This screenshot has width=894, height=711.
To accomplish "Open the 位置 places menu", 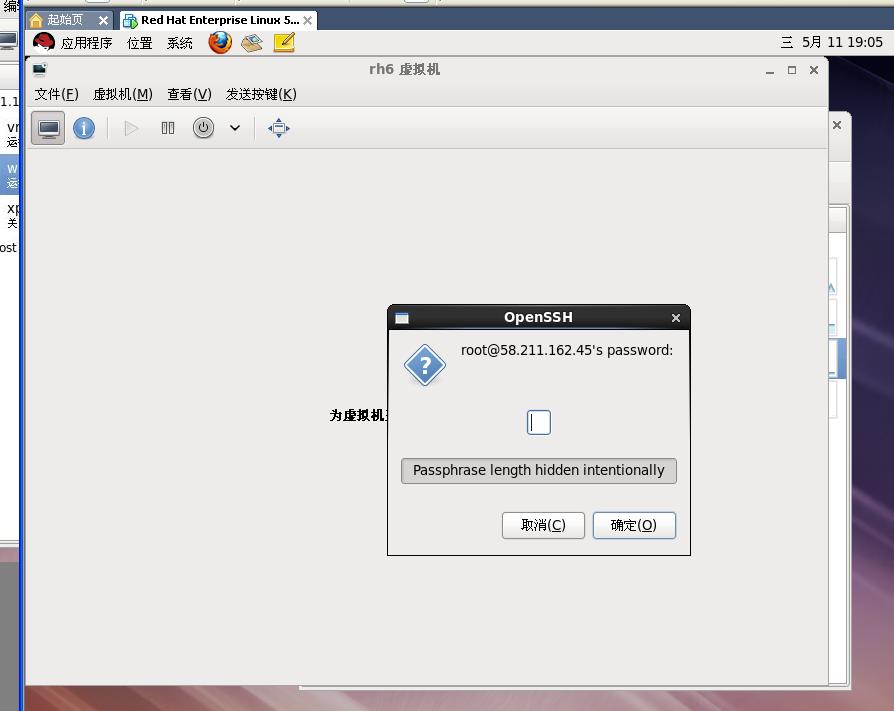I will click(140, 43).
